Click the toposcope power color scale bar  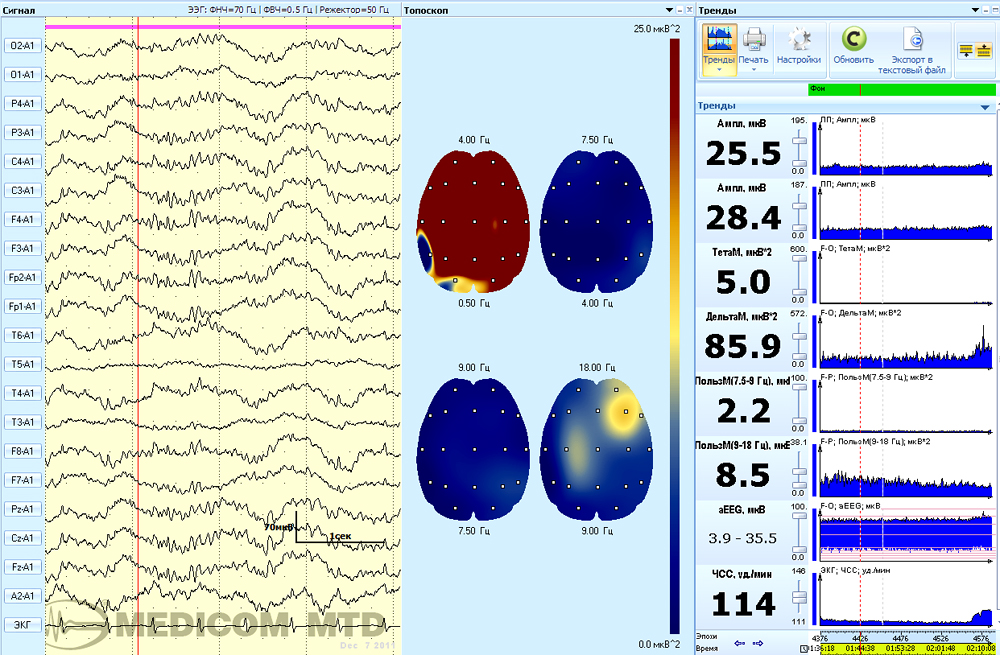coord(675,336)
